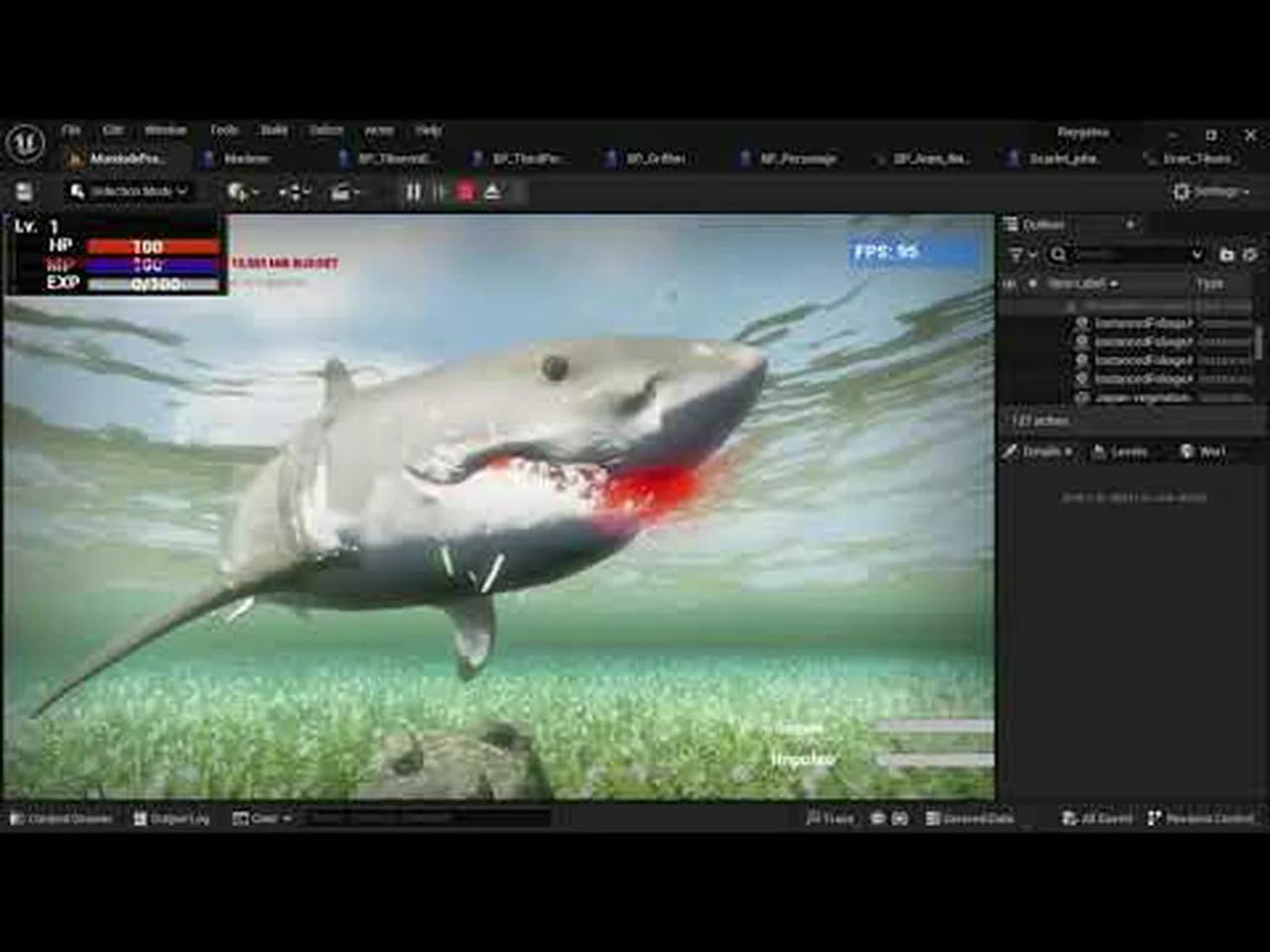Click the Trace status bar icon
1270x952 pixels.
(833, 818)
